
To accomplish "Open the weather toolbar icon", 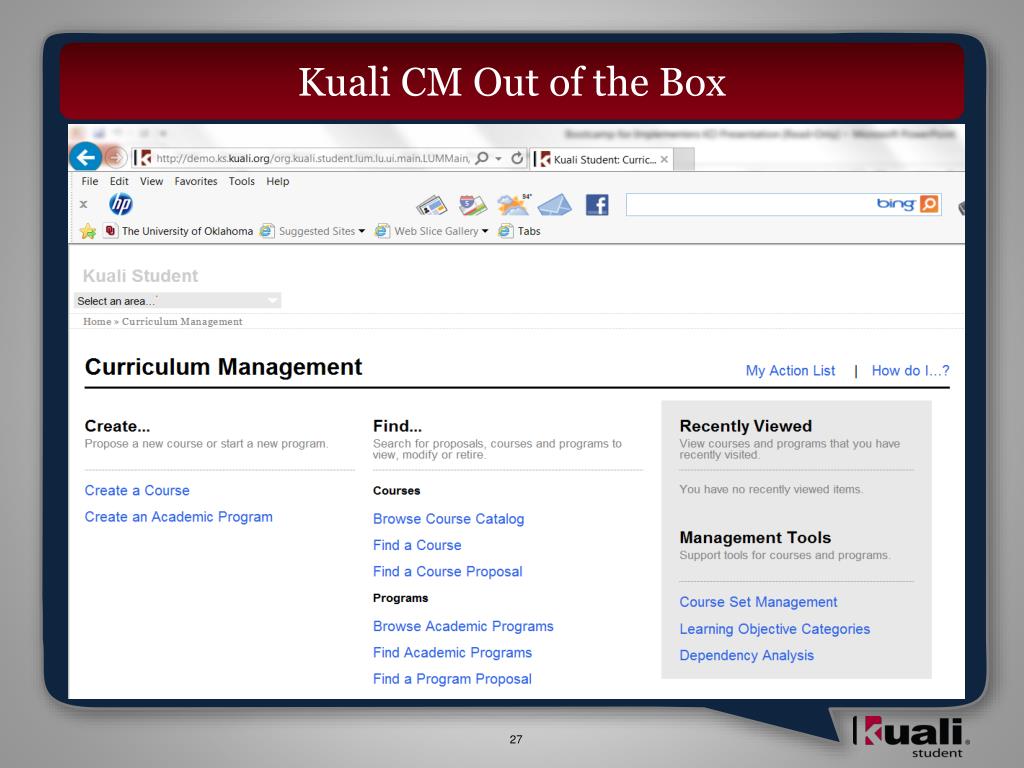I will pyautogui.click(x=515, y=204).
